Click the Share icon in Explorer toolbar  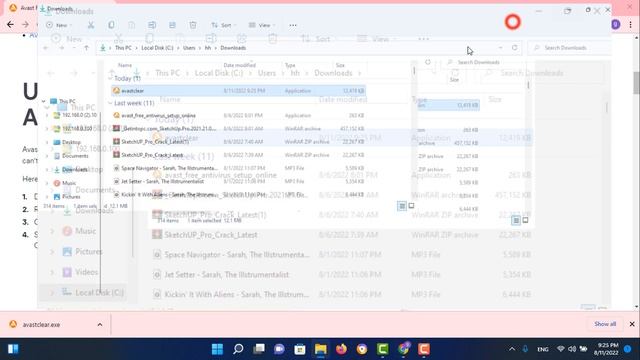pos(172,25)
